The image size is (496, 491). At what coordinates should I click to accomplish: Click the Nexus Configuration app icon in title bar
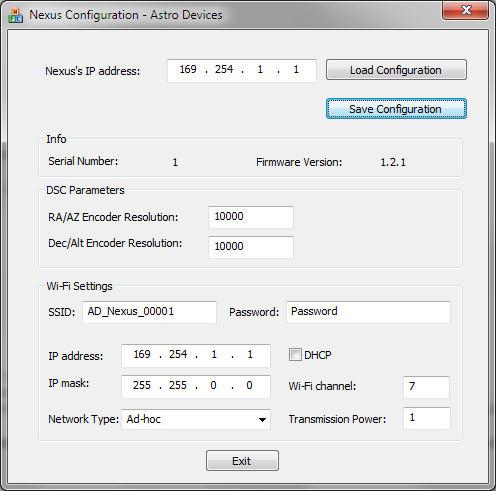15,15
